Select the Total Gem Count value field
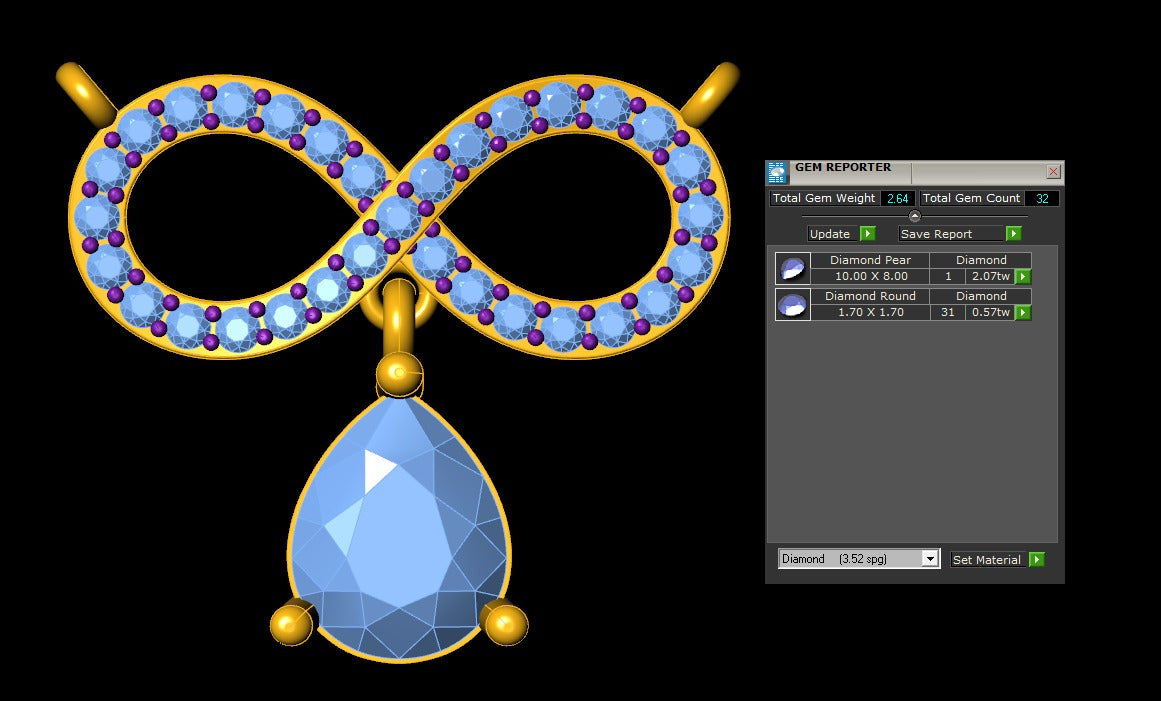Image resolution: width=1161 pixels, height=701 pixels. (x=1041, y=199)
